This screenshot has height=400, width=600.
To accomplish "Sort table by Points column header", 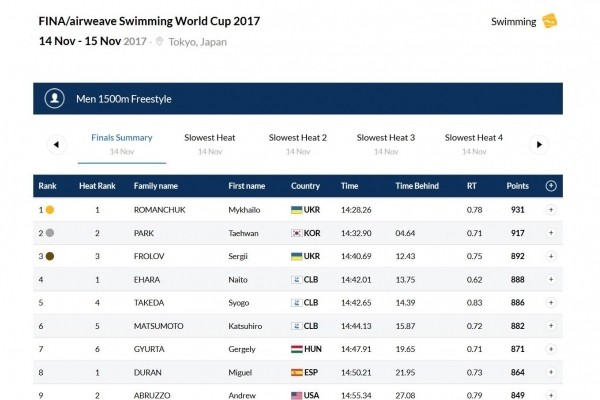I will click(518, 186).
